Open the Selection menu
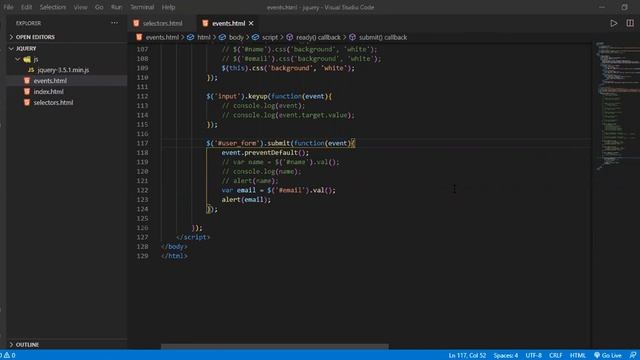Screen dimensions: 640x360 (53, 7)
